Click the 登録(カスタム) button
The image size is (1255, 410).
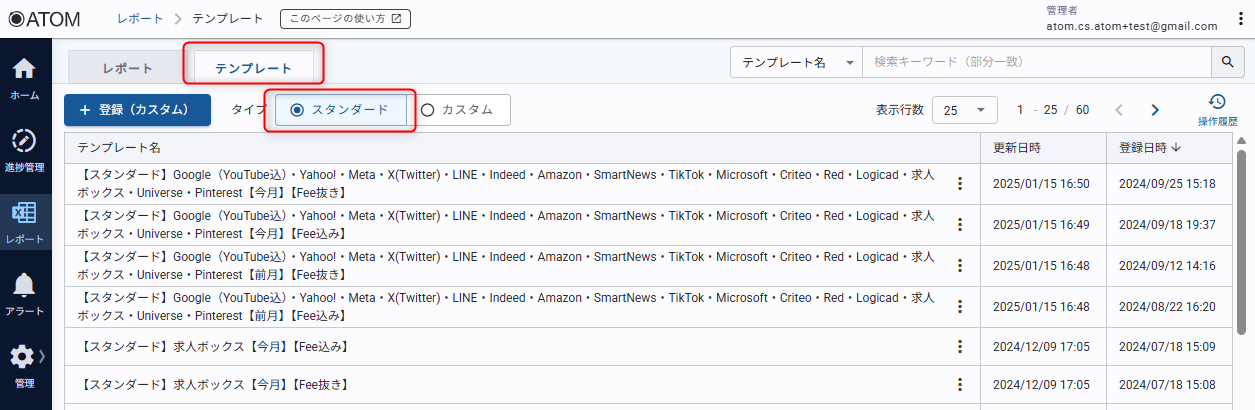tap(137, 110)
